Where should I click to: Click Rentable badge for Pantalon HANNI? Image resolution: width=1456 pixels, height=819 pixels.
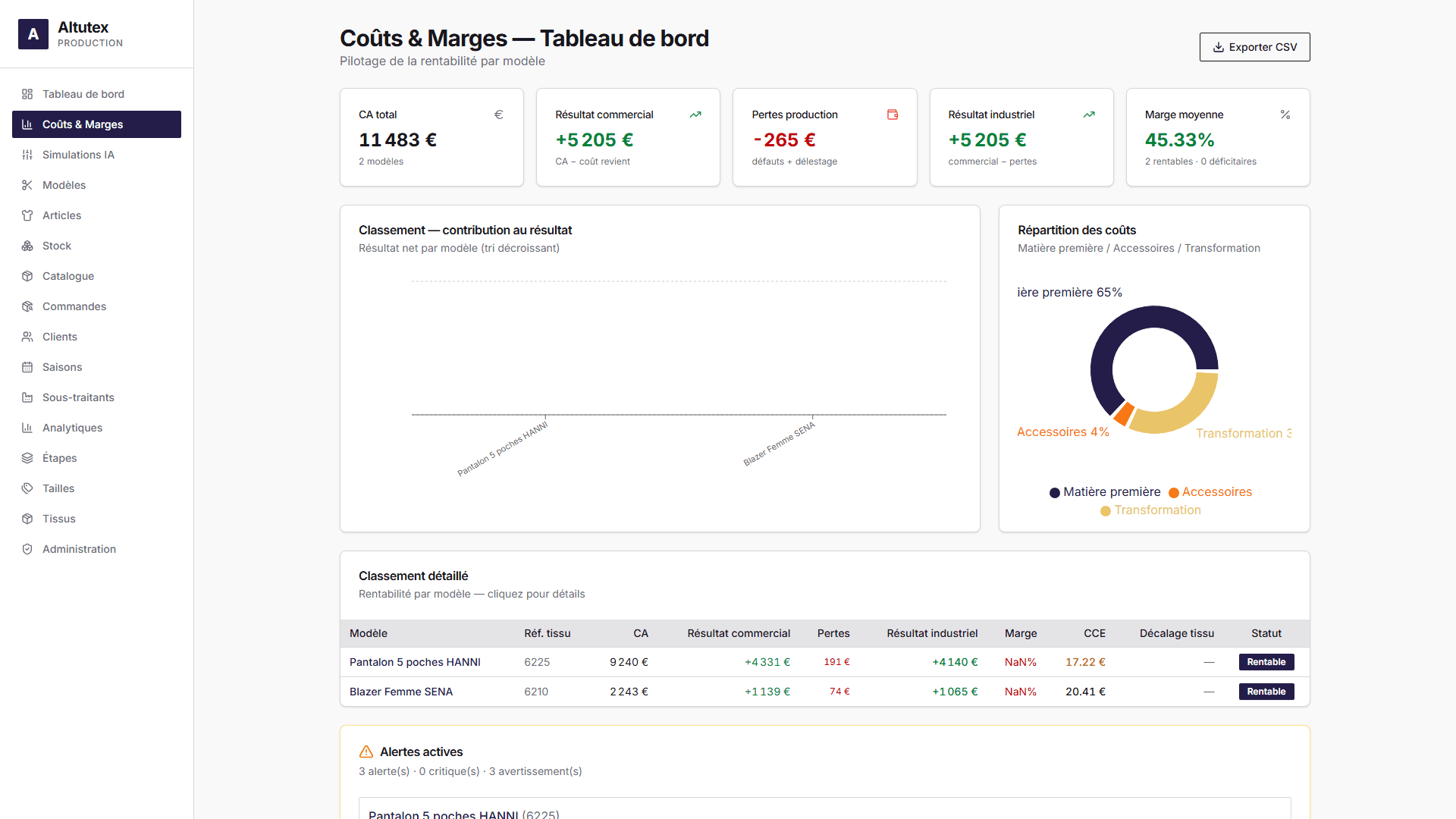tap(1266, 662)
